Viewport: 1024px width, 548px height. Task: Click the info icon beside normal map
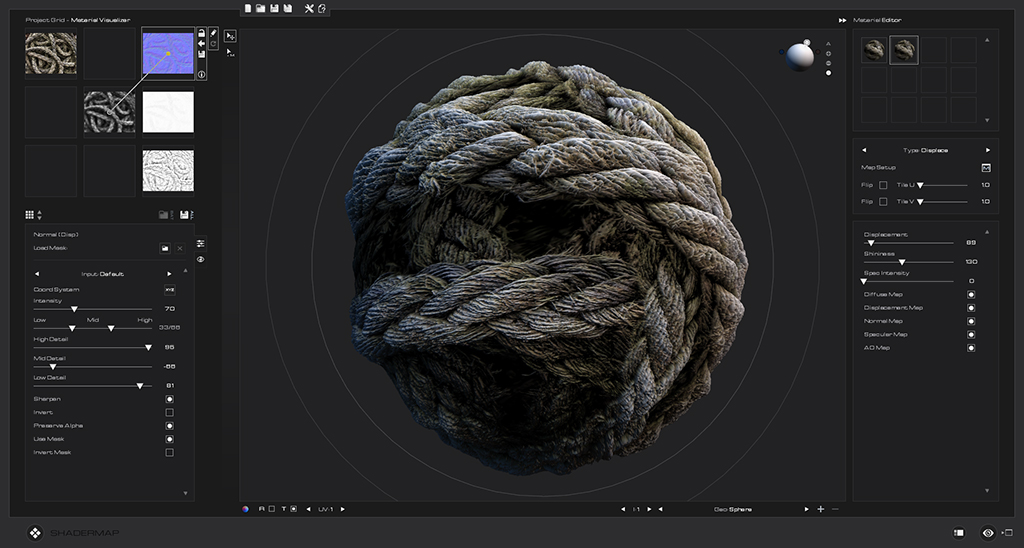[x=201, y=74]
